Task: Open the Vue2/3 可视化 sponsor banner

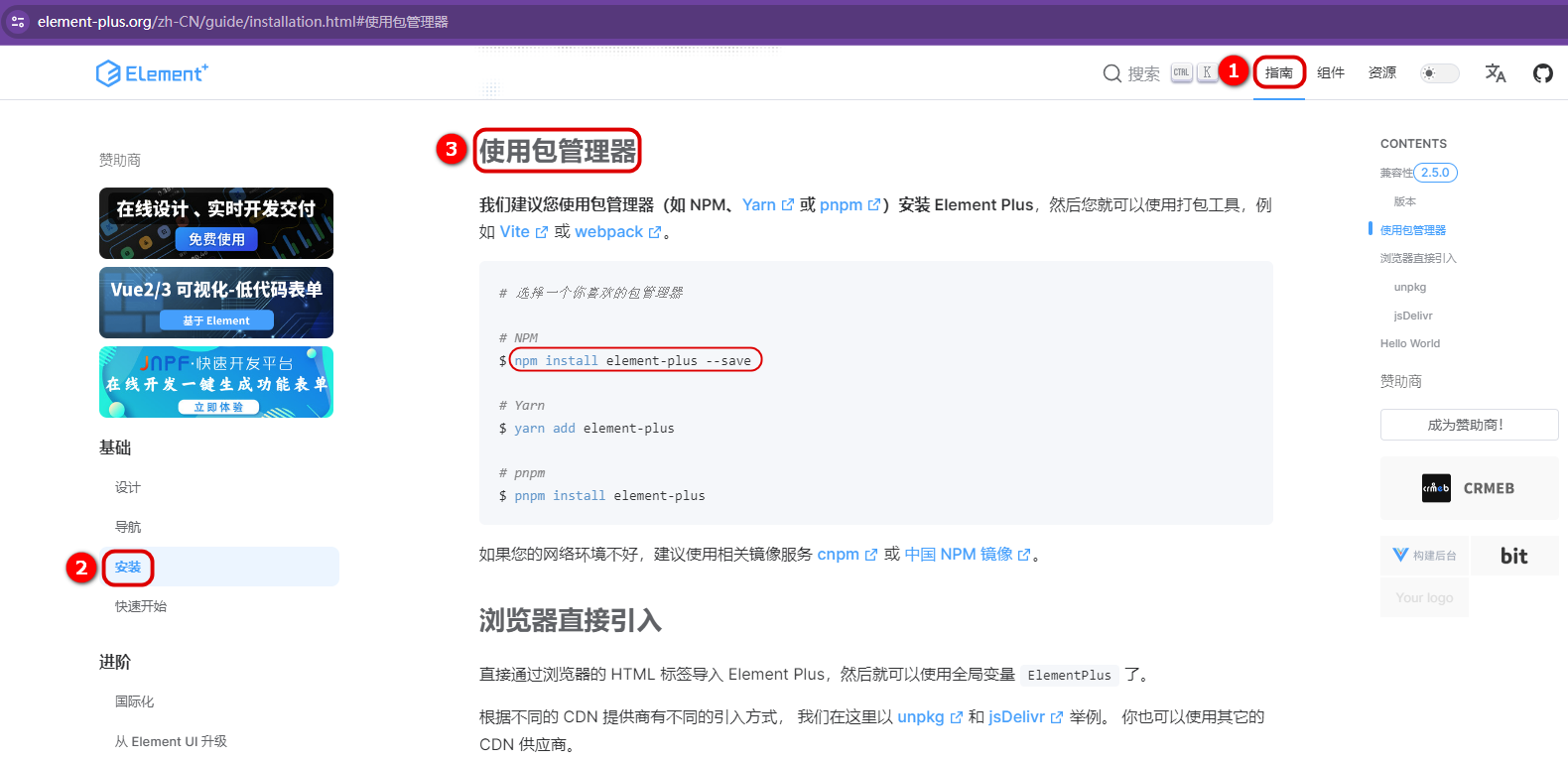Action: (x=216, y=303)
